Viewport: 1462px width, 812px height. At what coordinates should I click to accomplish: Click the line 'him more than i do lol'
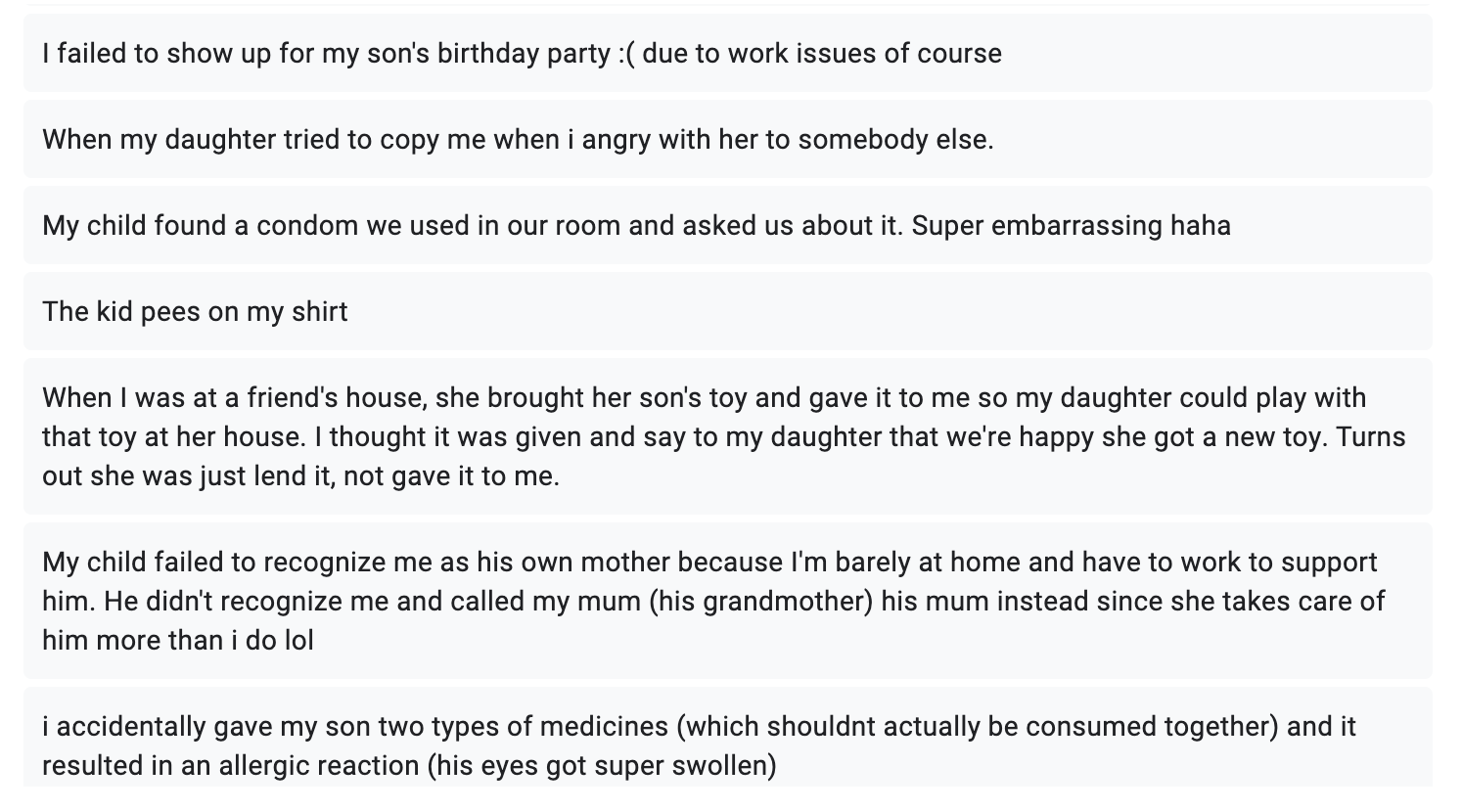pos(178,641)
